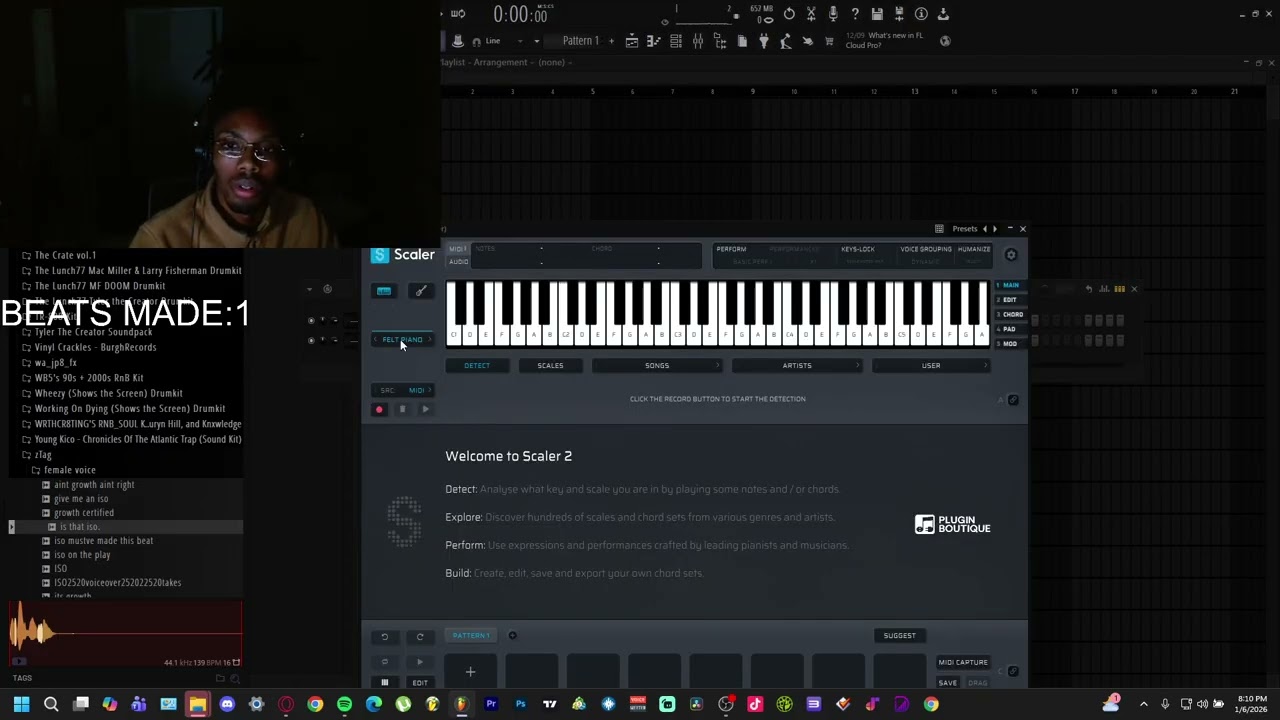The height and width of the screenshot is (720, 1280).
Task: Open the Scaler settings gear
Action: pyautogui.click(x=1011, y=255)
